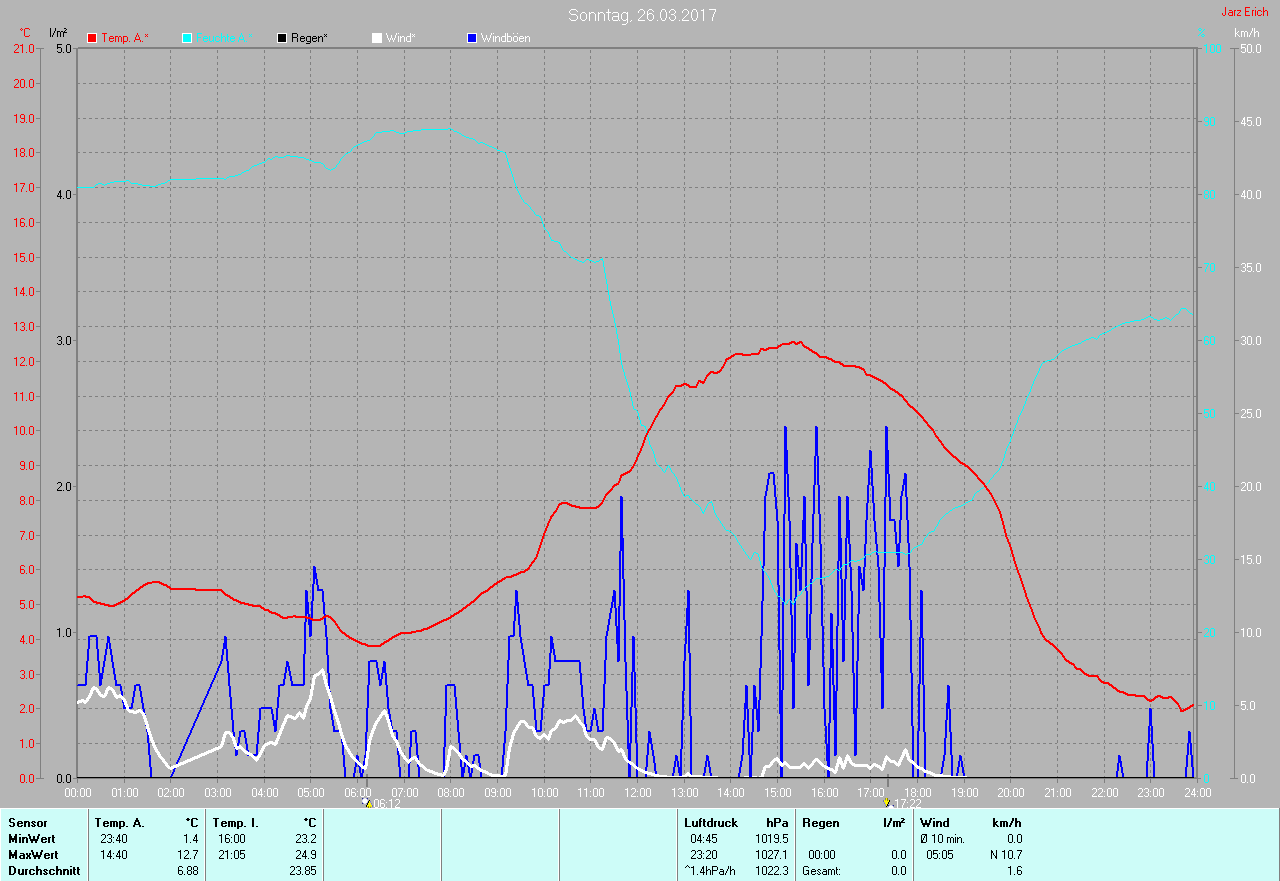1280x881 pixels.
Task: Click the 50.0 label on the km/h axis
Action: coord(1250,48)
